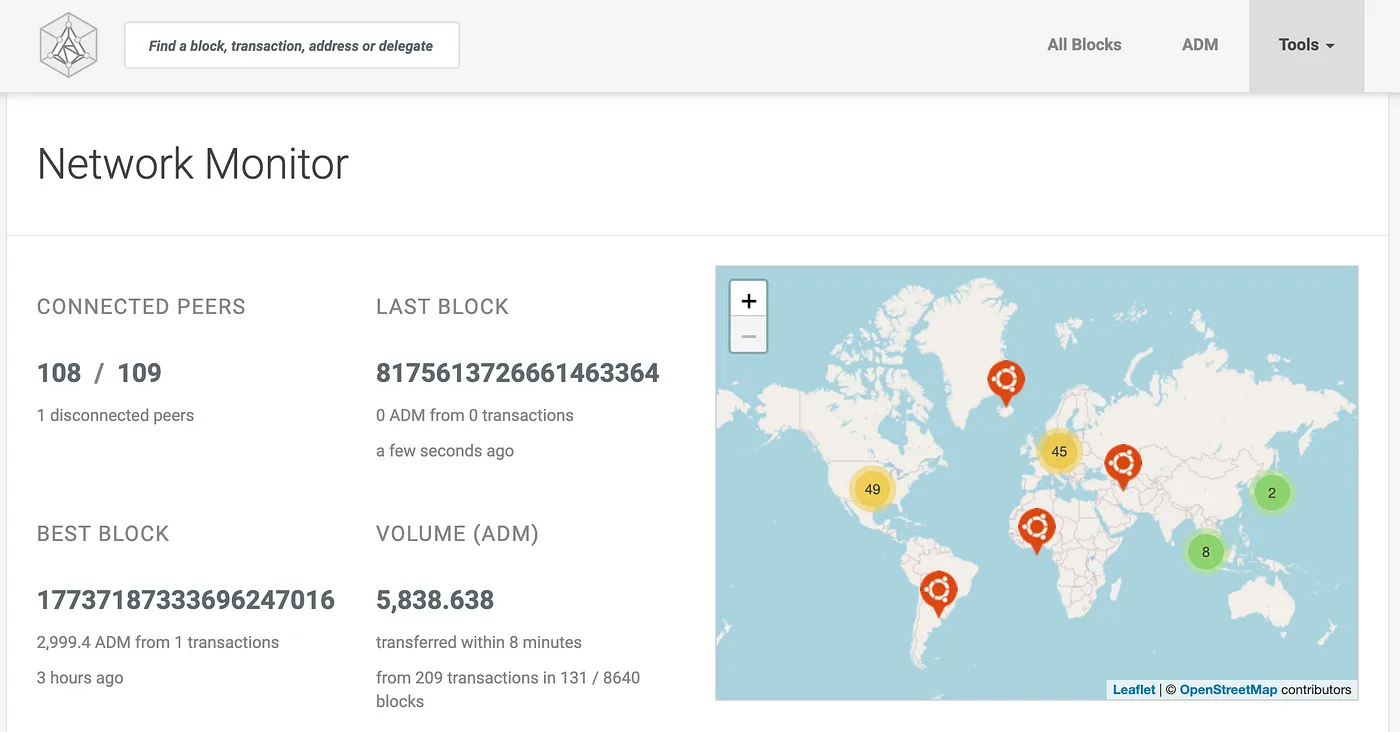The height and width of the screenshot is (732, 1400).
Task: Open the All Blocks page
Action: [1084, 45]
